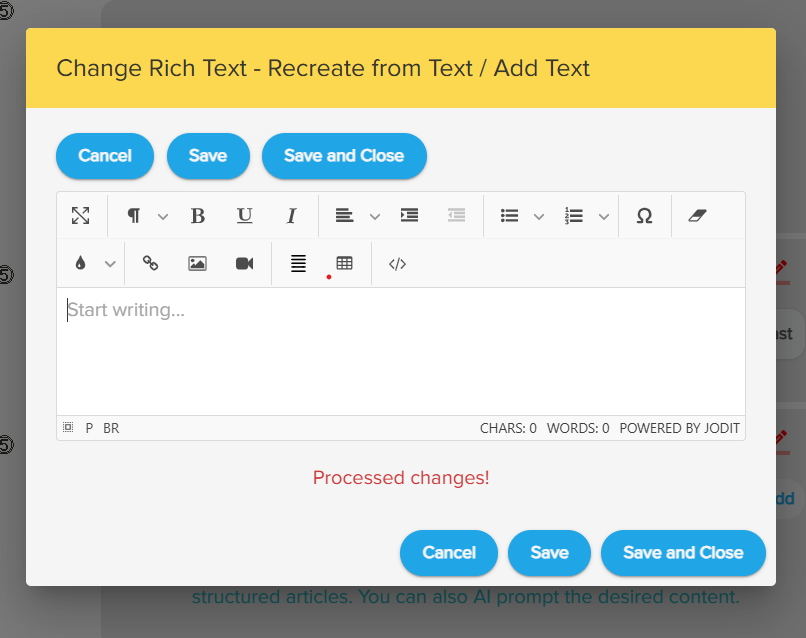Click the top Save and Close button
The image size is (806, 638).
[344, 156]
